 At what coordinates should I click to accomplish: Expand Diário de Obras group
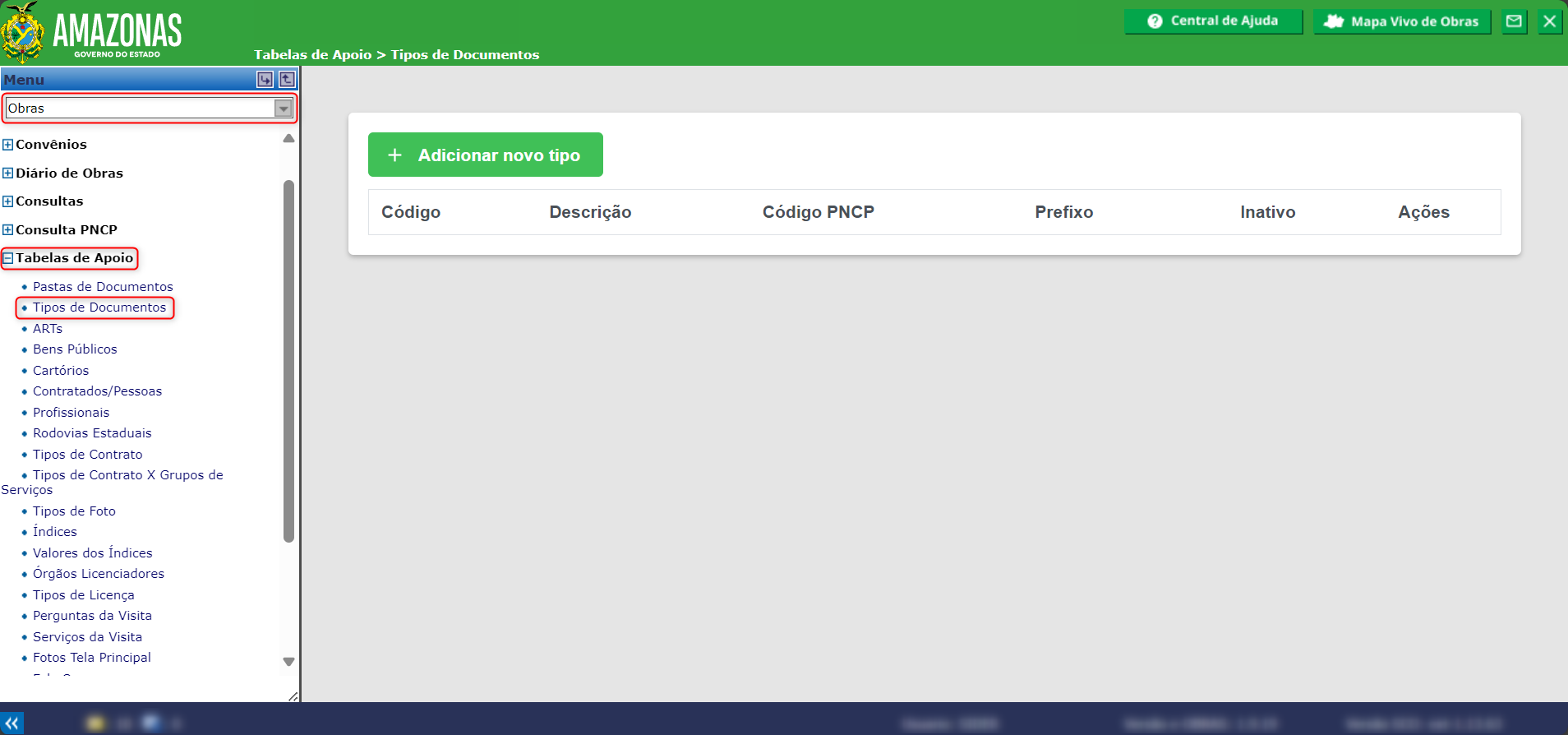(7, 173)
